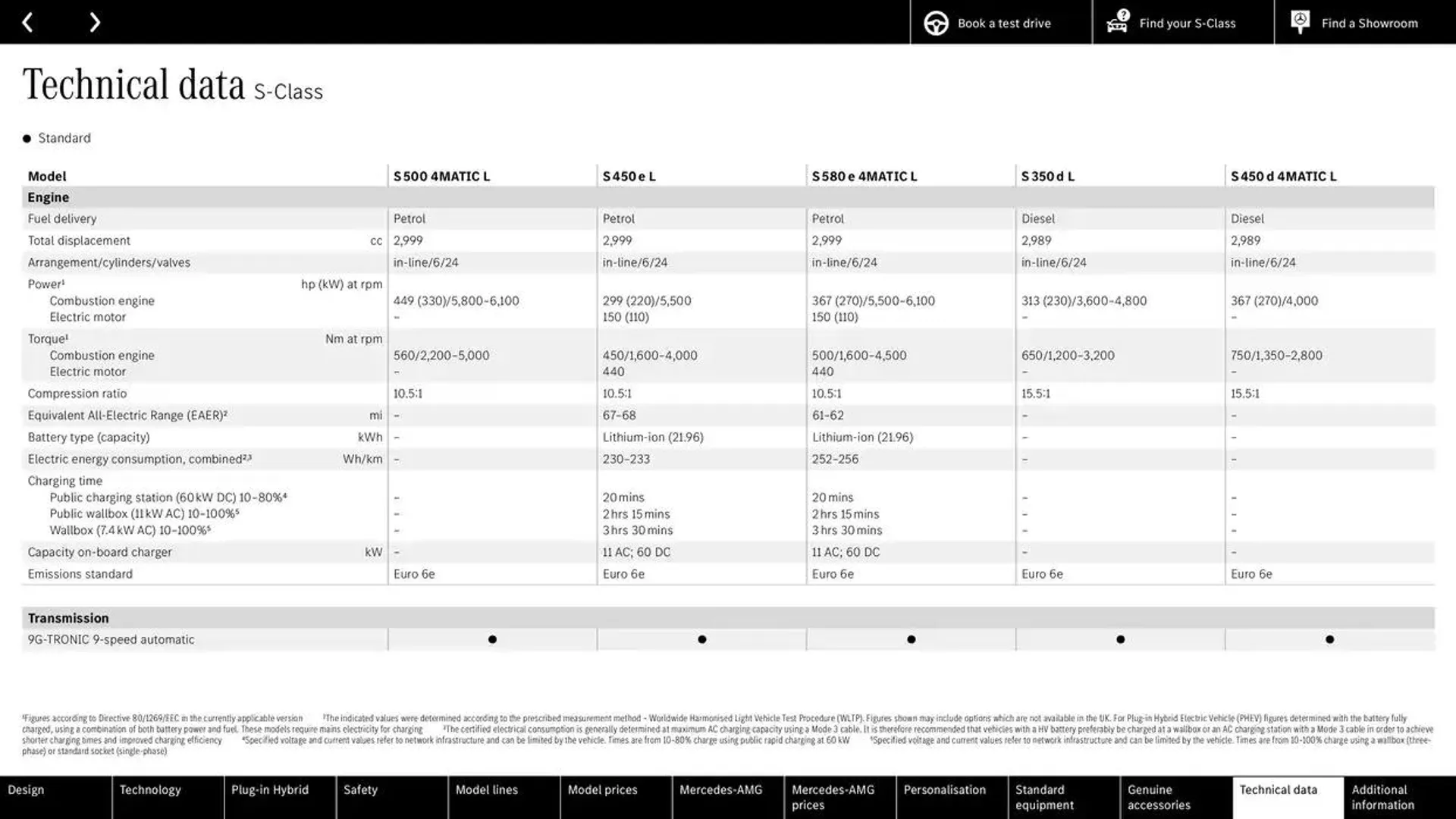Click the Standard bullet toggle indicator
Screen dimensions: 1456x819
[27, 138]
